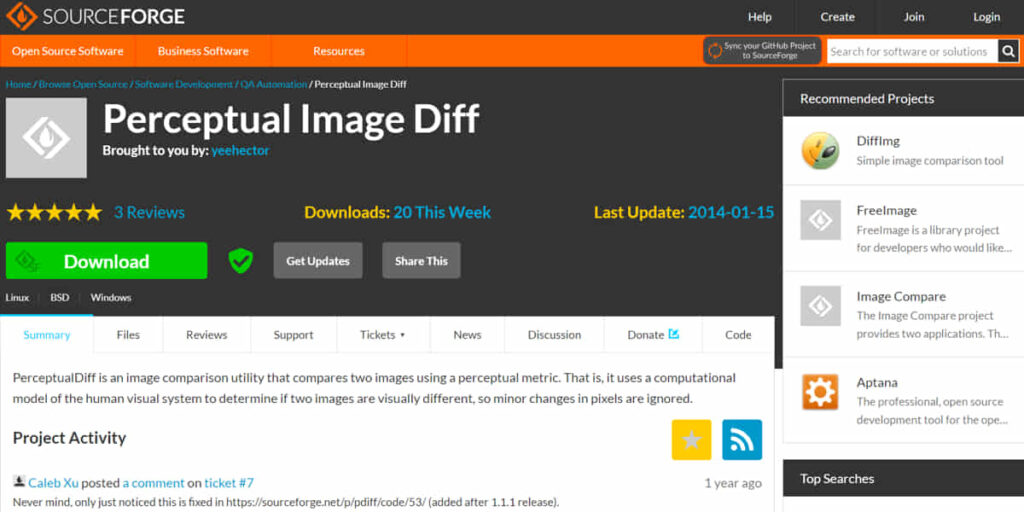Click the Browse Open Source breadcrumb
The image size is (1024, 512).
tap(83, 84)
